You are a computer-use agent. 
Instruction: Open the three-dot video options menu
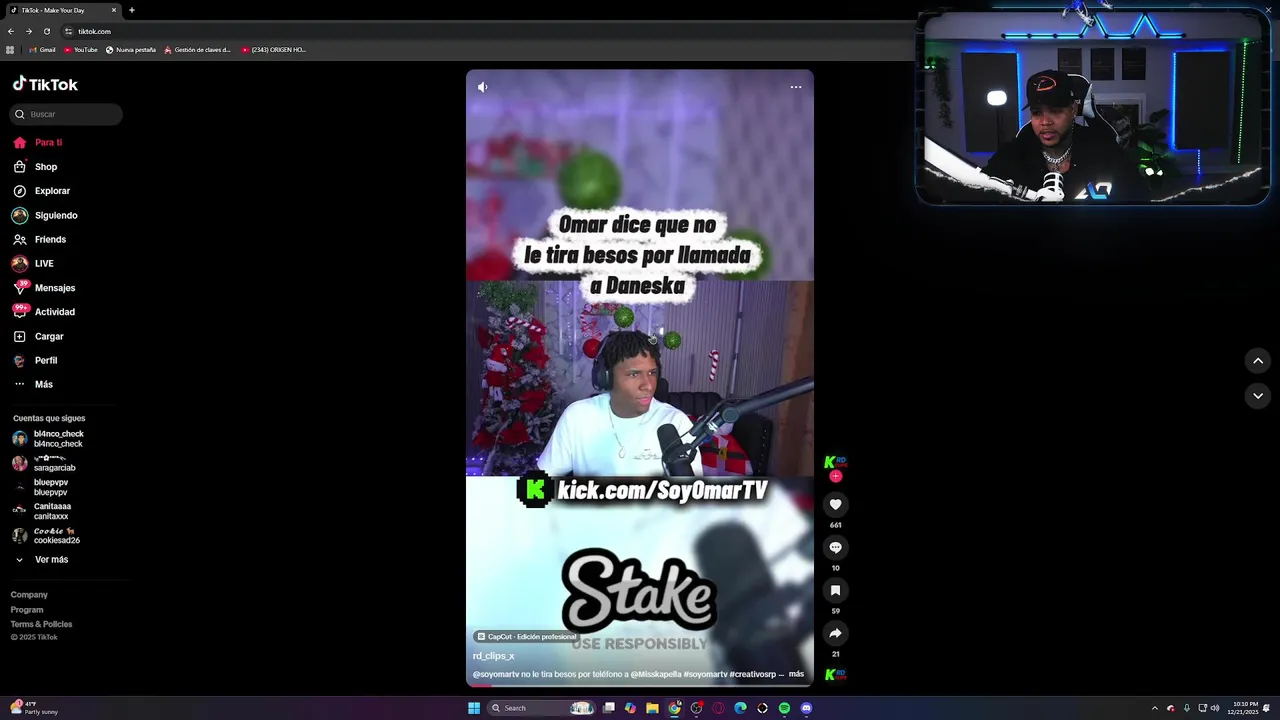pos(796,87)
